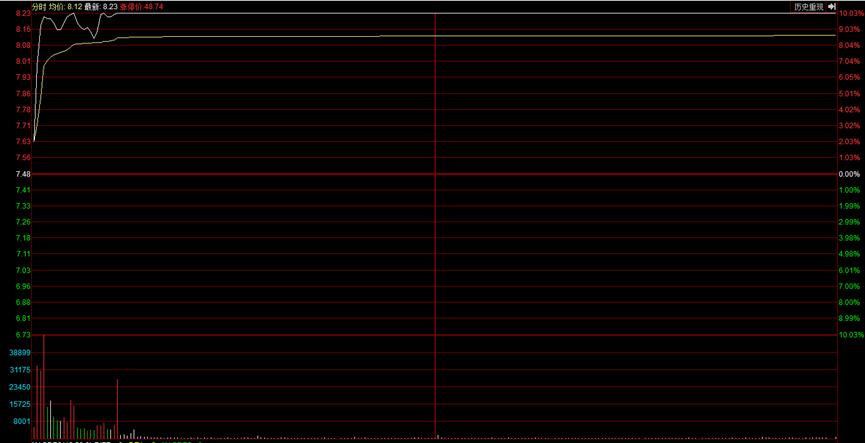Screen dimensions: 865x443
Task: Click the 2.03% percent axis label
Action: (x=850, y=142)
